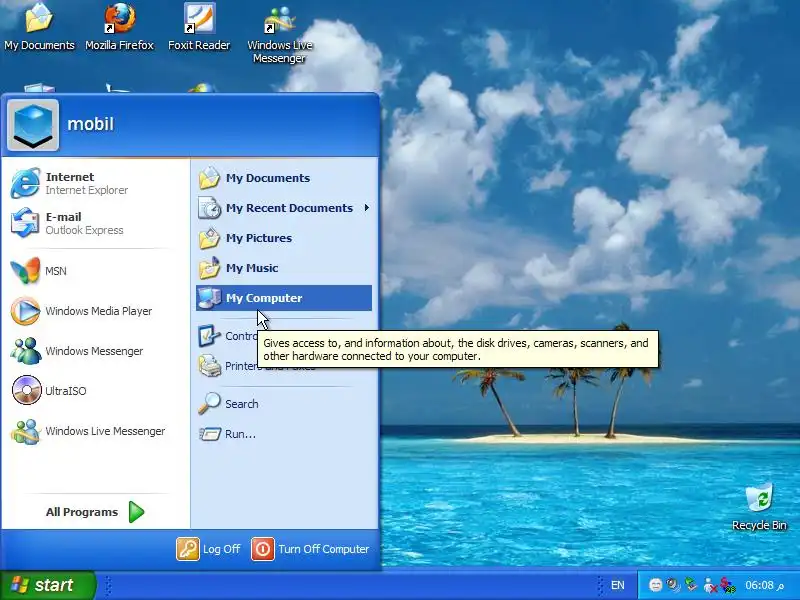Open the speaker volume tray icon
The height and width of the screenshot is (600, 800).
tap(673, 585)
